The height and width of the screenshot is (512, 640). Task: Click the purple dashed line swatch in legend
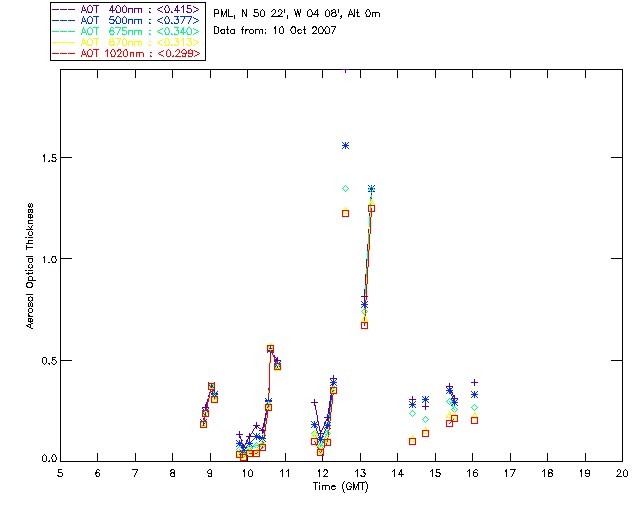coord(64,9)
